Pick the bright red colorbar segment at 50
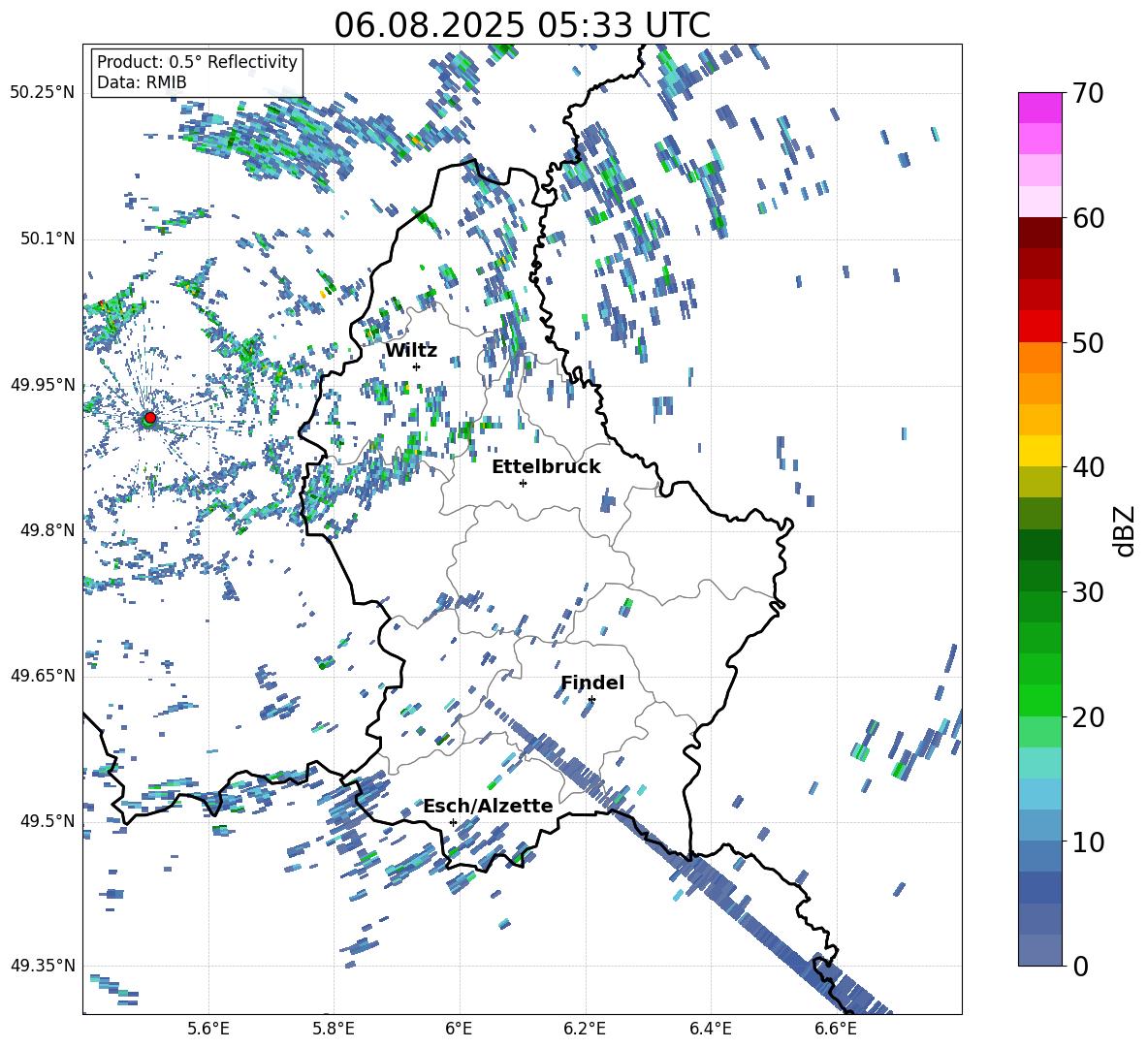The width and height of the screenshot is (1148, 1048). tap(1039, 327)
